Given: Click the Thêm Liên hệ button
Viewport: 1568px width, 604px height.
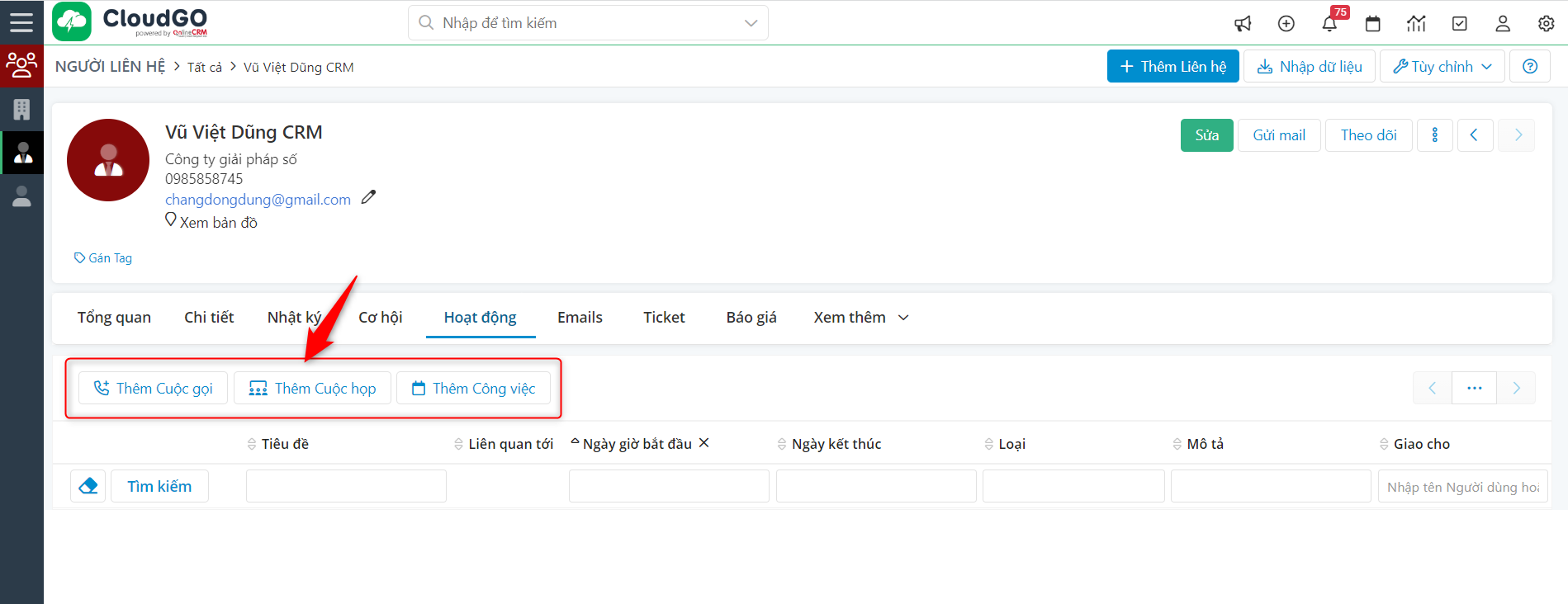Looking at the screenshot, I should pyautogui.click(x=1173, y=66).
